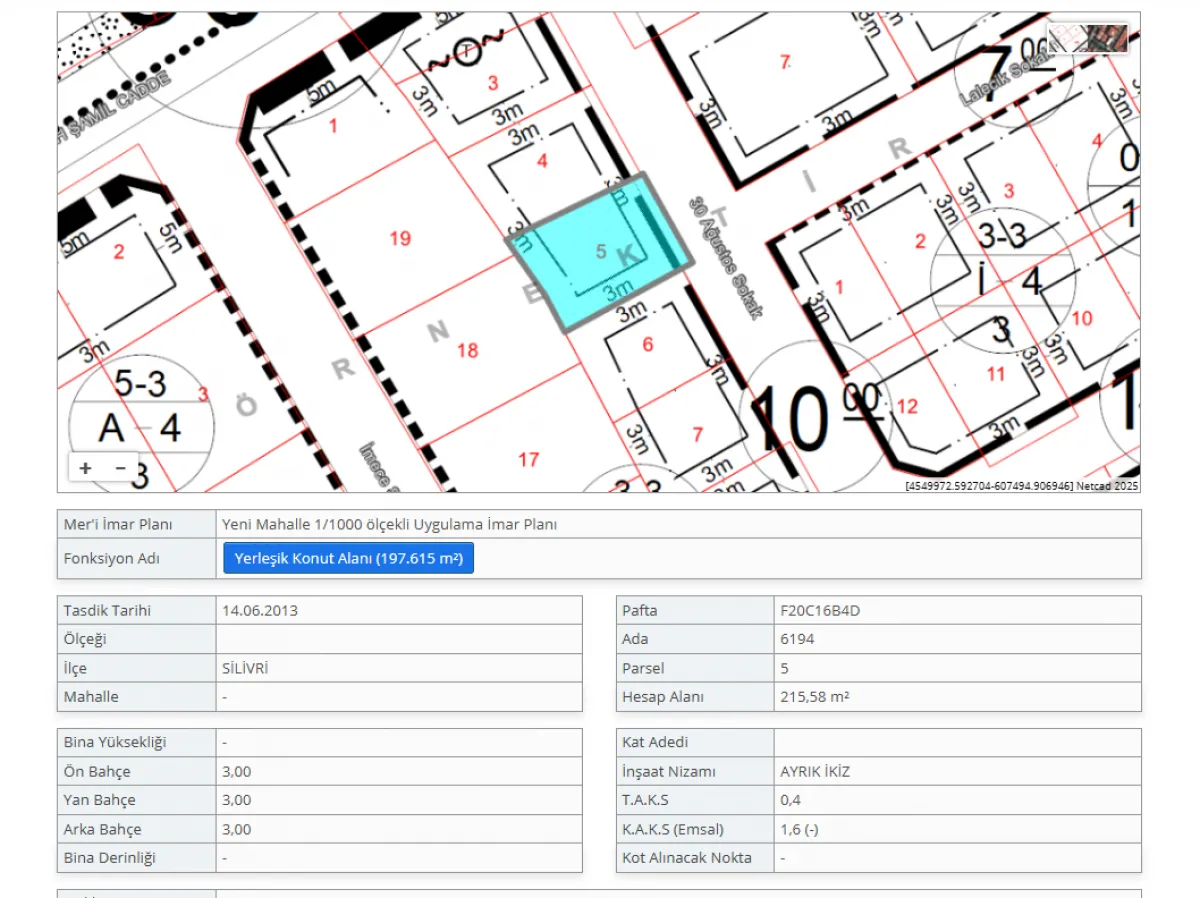Select the T.A.K.S value 0,4
The height and width of the screenshot is (898, 1200).
tap(790, 800)
